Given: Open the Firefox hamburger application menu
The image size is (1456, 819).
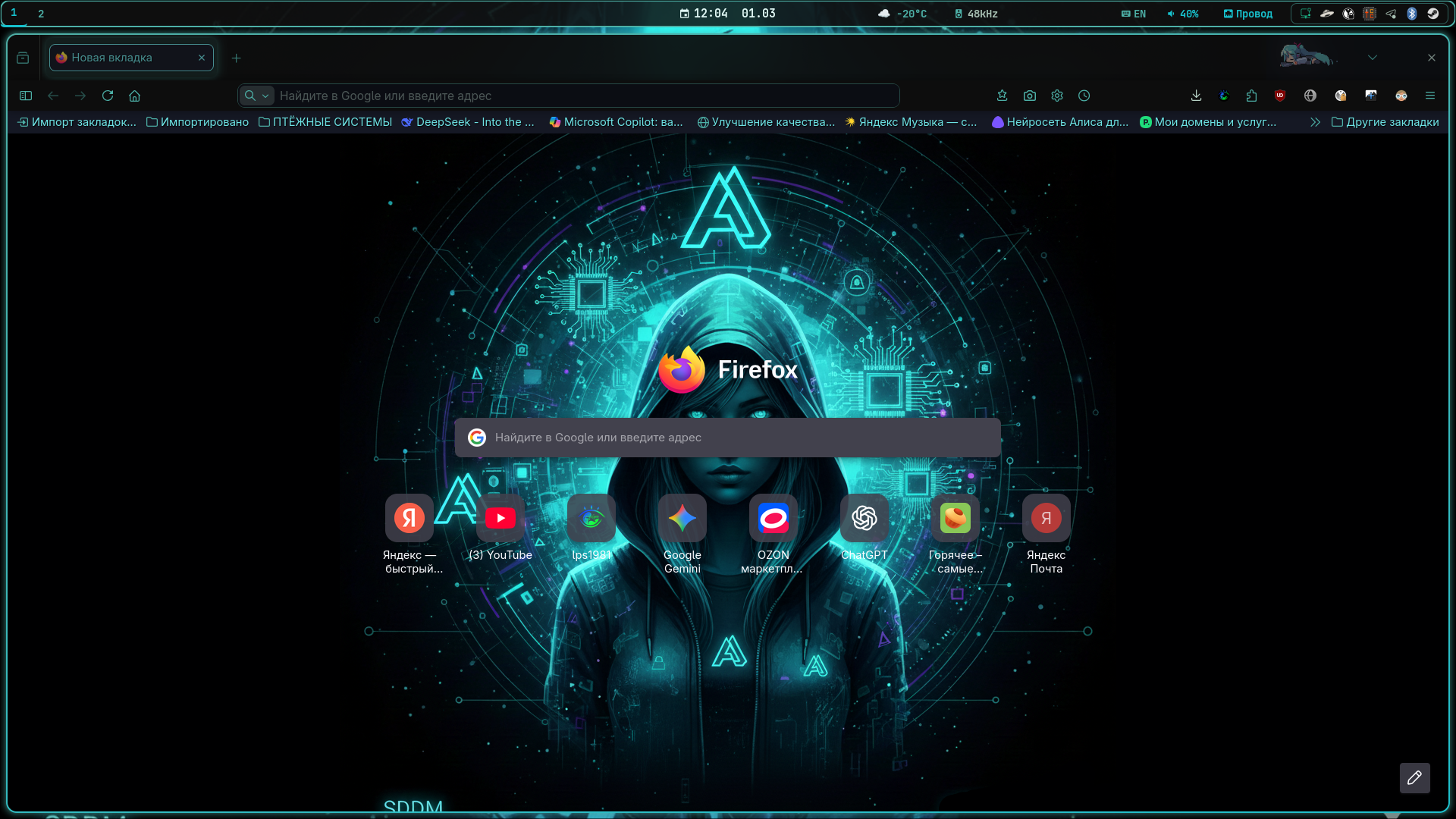Looking at the screenshot, I should [x=1429, y=96].
